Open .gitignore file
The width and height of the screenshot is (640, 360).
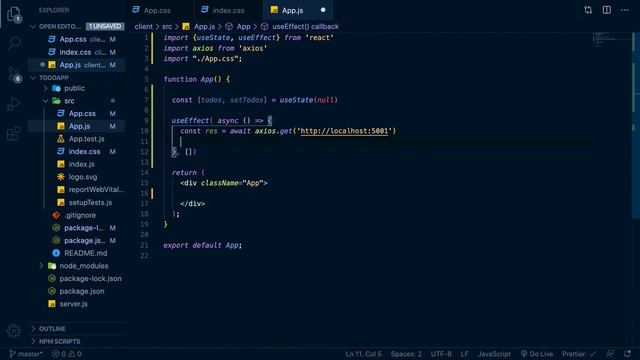[x=76, y=215]
